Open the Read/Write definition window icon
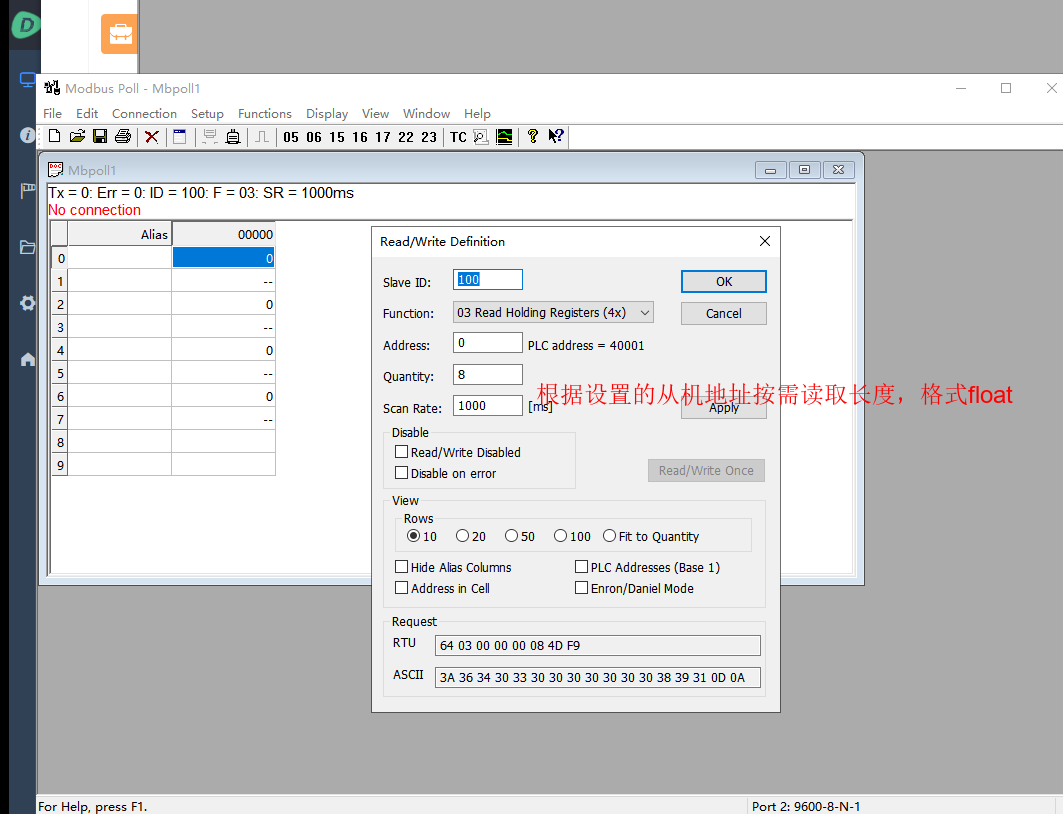Image resolution: width=1063 pixels, height=814 pixels. [x=180, y=137]
